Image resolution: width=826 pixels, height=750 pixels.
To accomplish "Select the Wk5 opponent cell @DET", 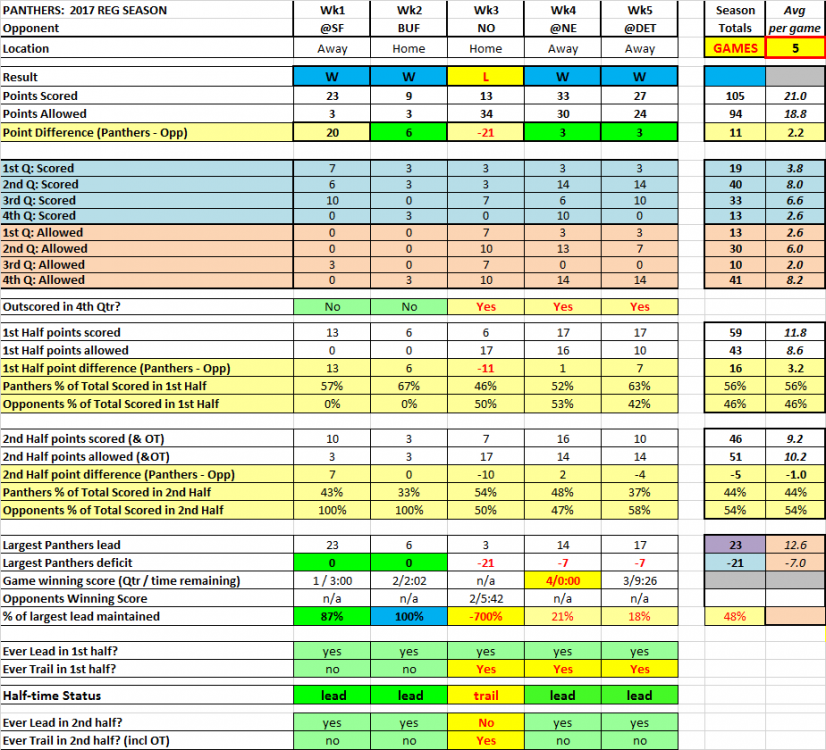I will [640, 29].
